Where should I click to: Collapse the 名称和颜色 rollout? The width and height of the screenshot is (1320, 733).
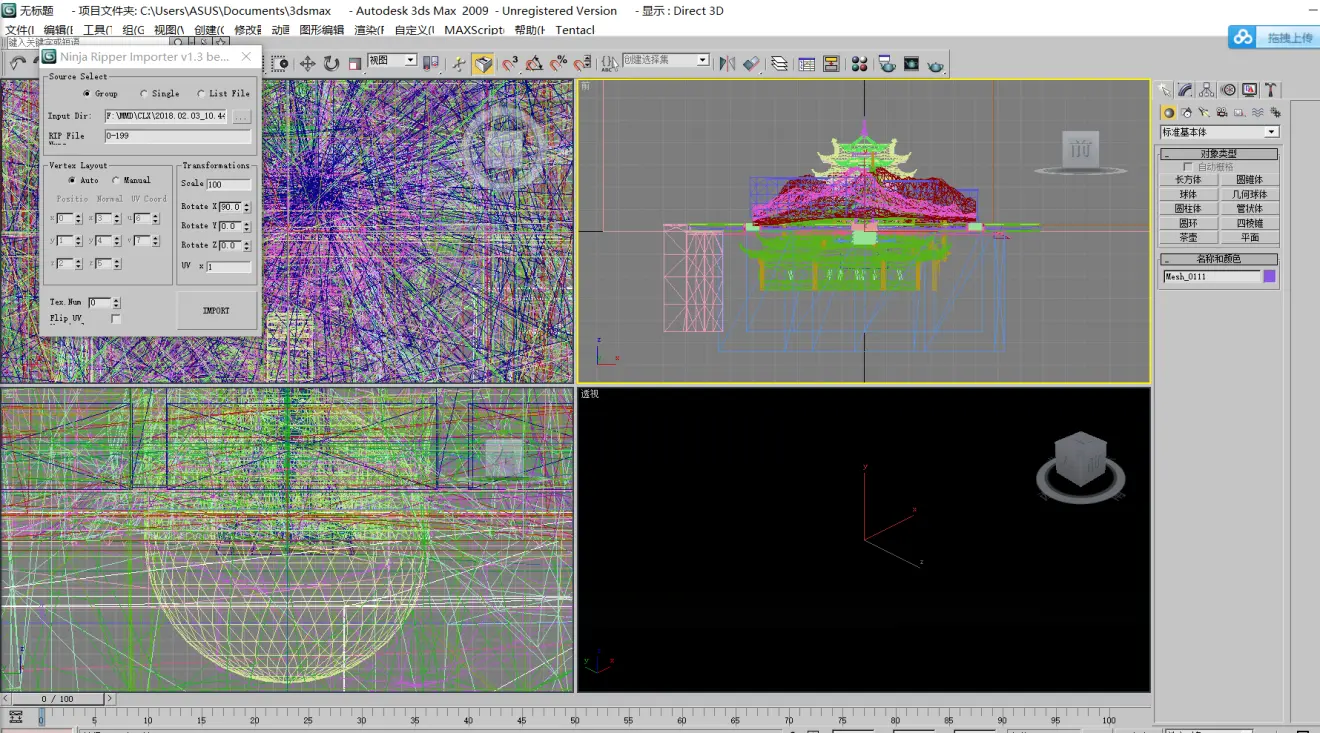(x=1219, y=259)
